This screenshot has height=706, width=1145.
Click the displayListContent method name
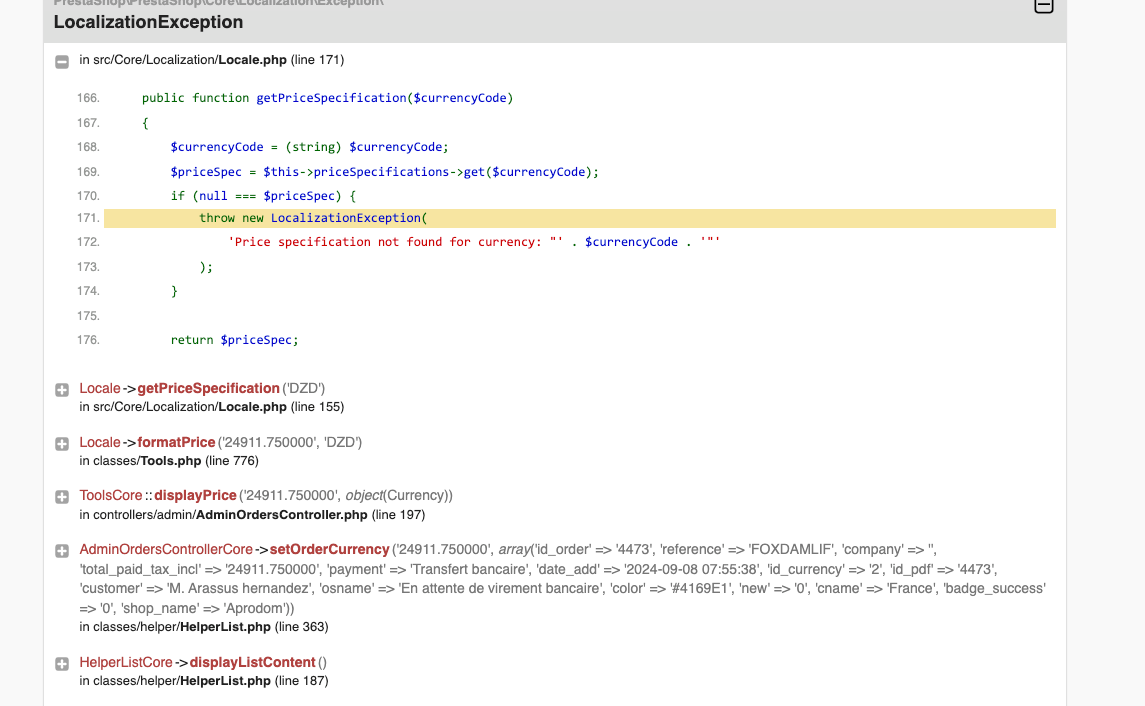click(x=252, y=663)
